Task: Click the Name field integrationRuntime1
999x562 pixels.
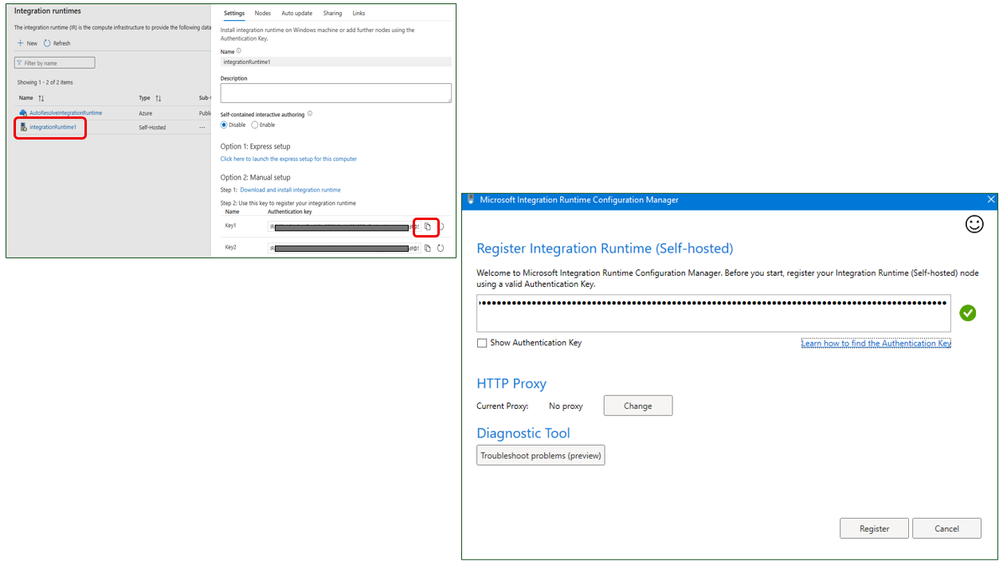Action: 336,62
